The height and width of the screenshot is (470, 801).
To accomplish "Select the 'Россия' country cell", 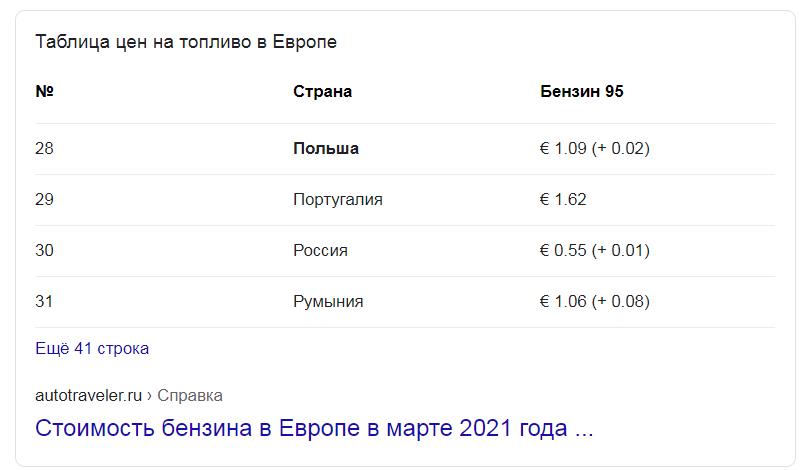I will (320, 250).
